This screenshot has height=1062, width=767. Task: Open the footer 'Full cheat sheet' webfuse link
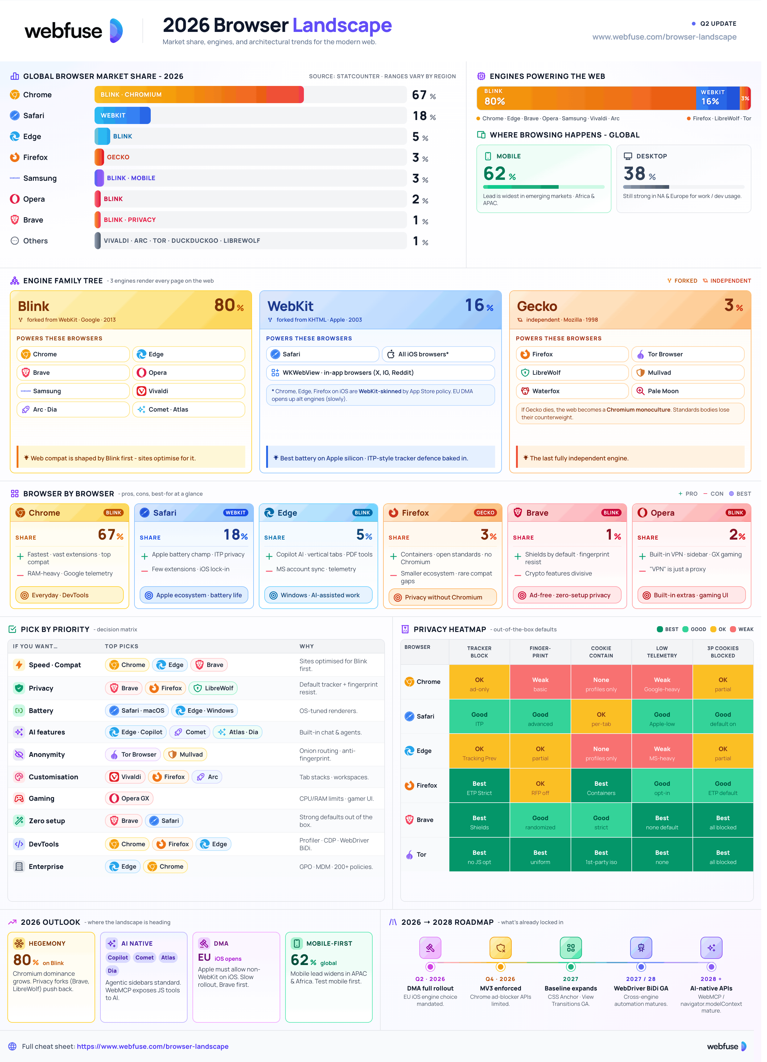(152, 1046)
